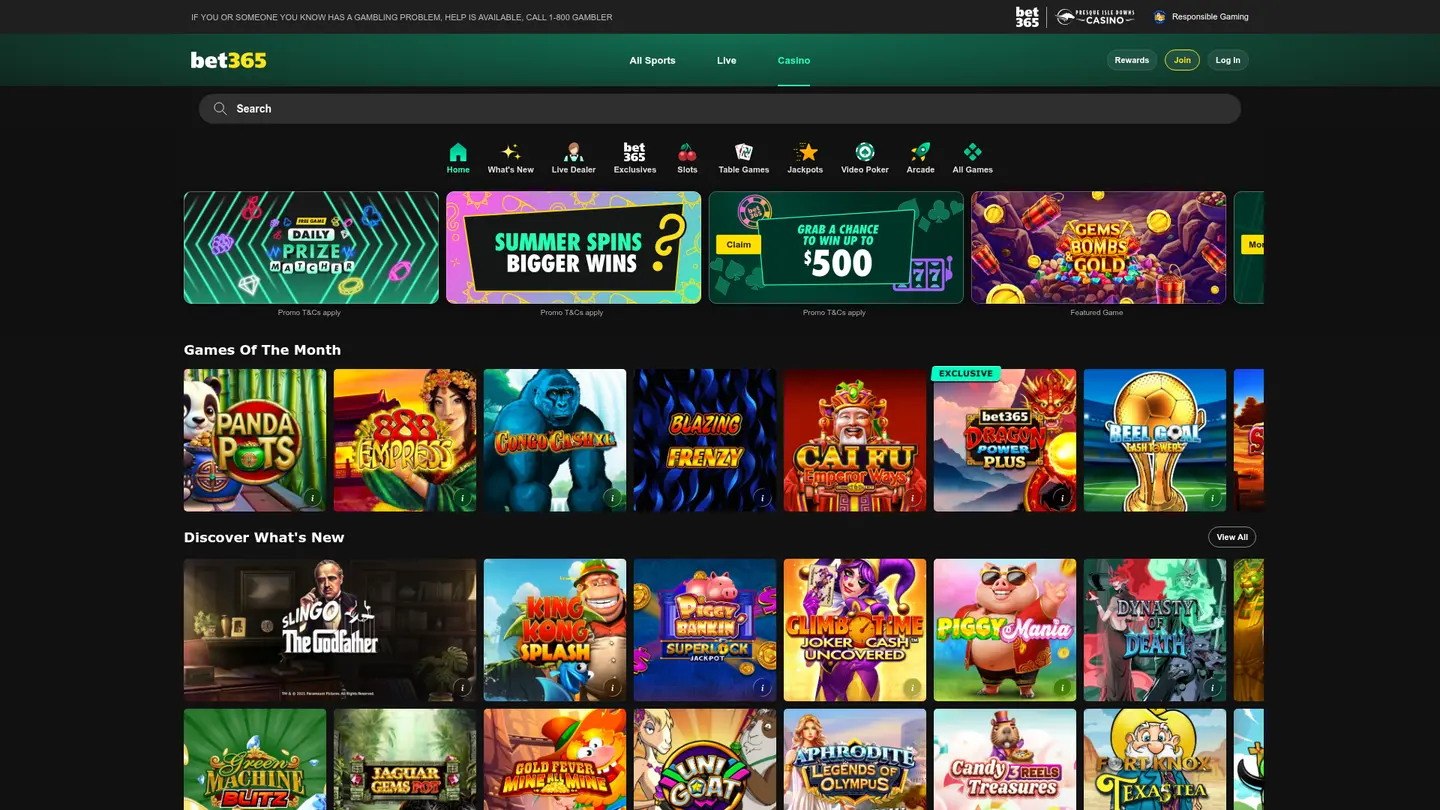Show info for 888 Empress game

462,497
